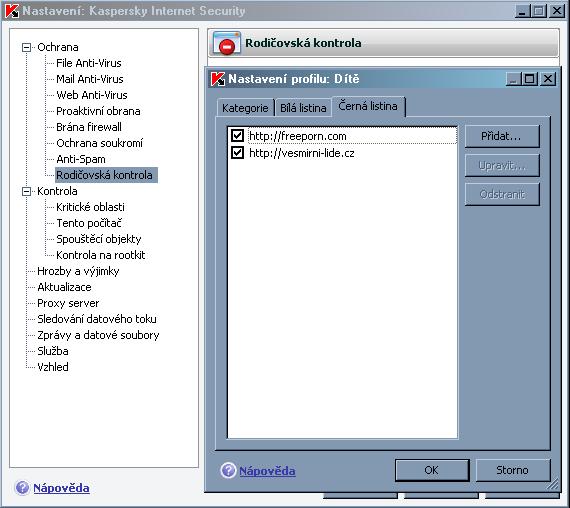Click the Přidat... button
This screenshot has height=508, width=570.
[x=502, y=136]
